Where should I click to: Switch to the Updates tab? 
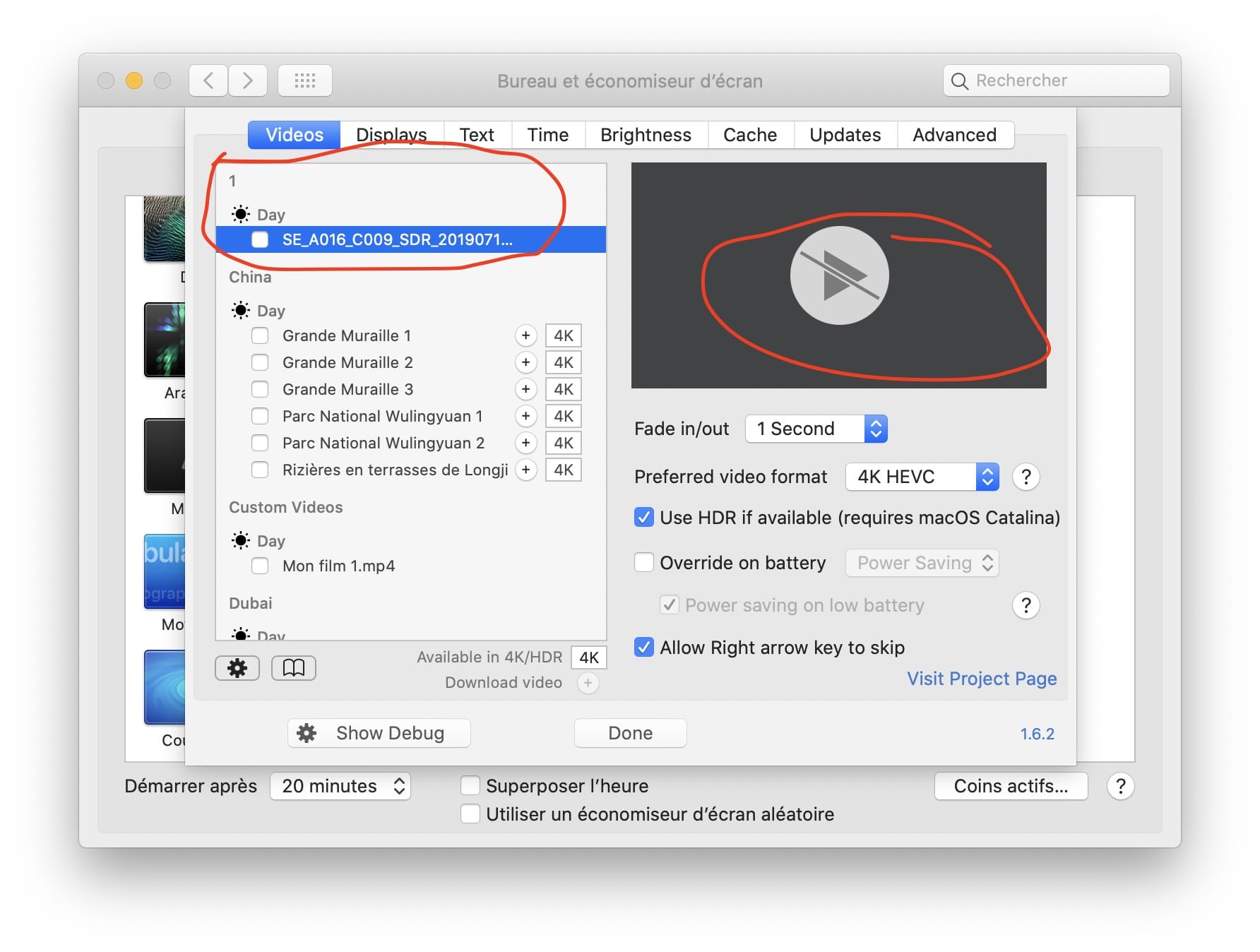[845, 135]
